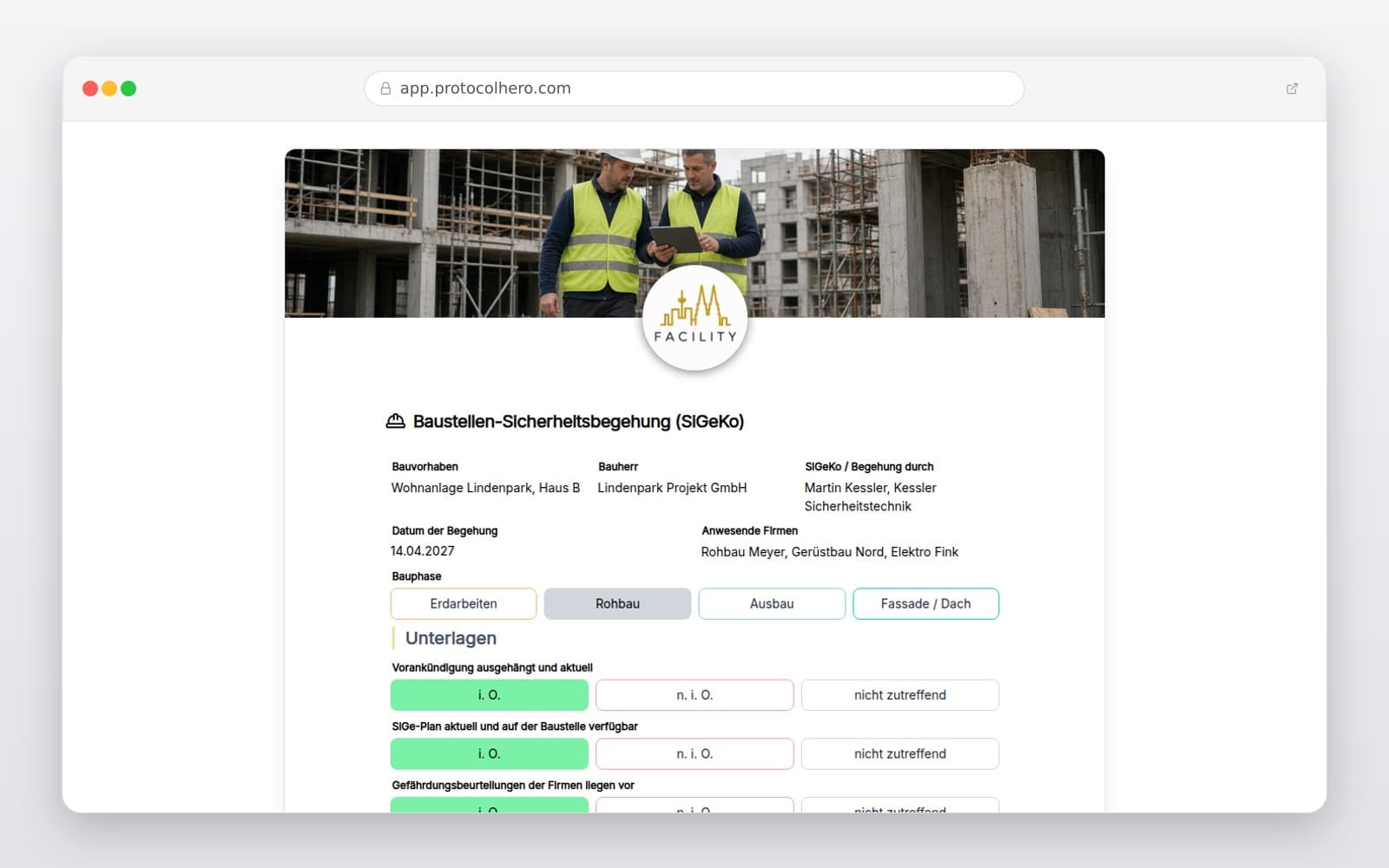Mark Vorankündigung ausgehängt as n. i. O.
Image resolution: width=1389 pixels, height=868 pixels.
(x=694, y=695)
